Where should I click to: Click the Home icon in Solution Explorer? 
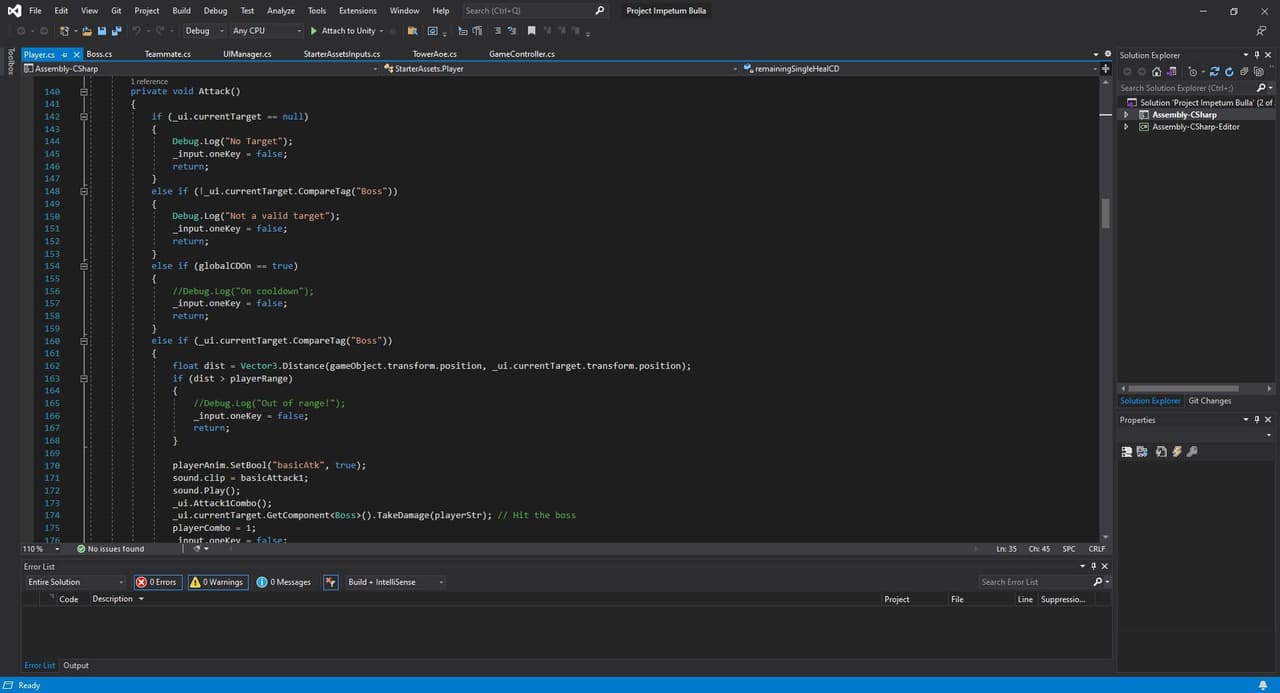[x=1156, y=71]
